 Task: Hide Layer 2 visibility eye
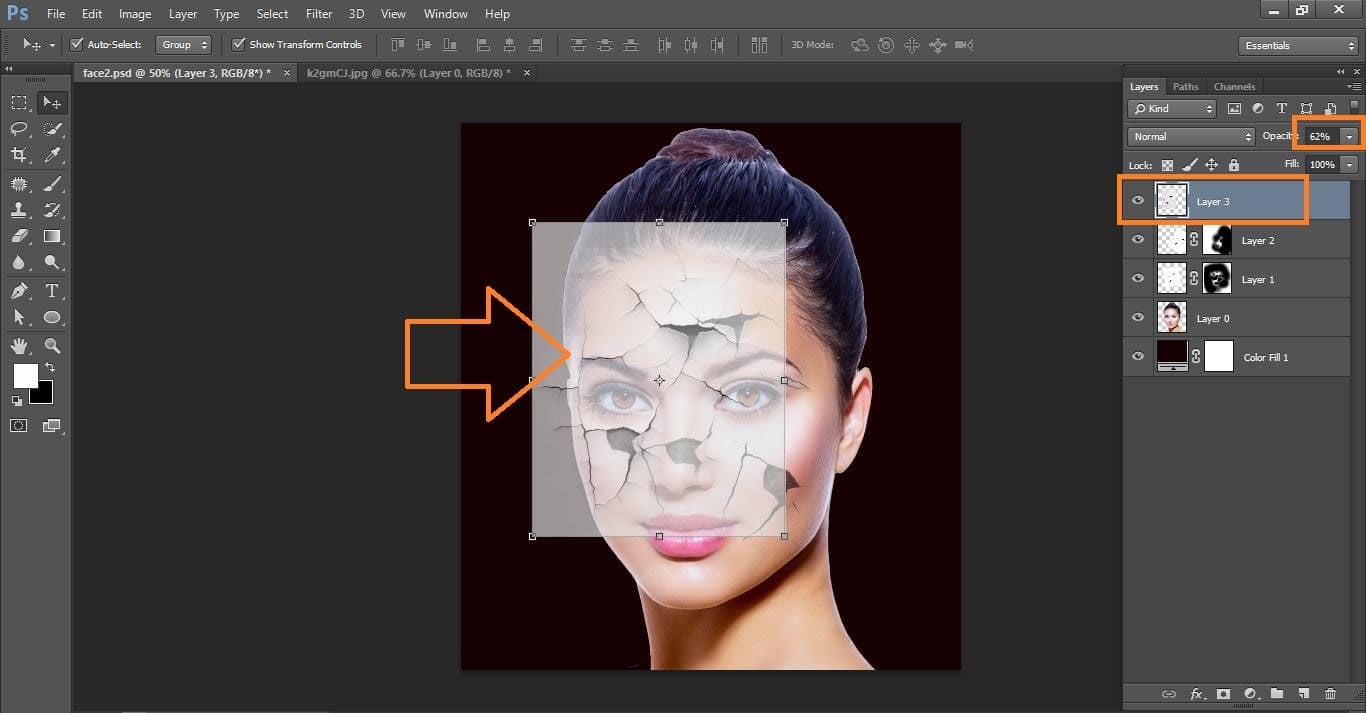1137,240
